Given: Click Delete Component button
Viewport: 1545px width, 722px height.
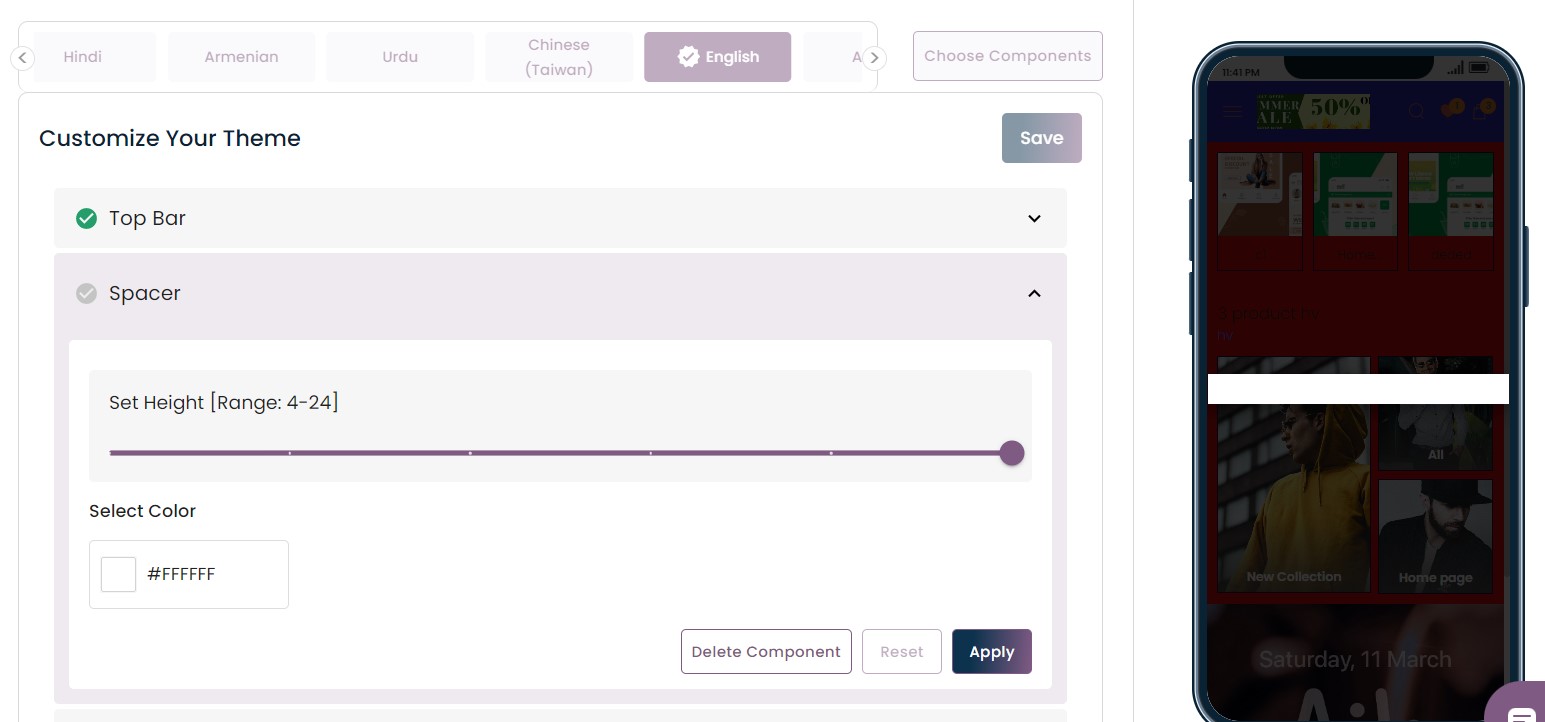Looking at the screenshot, I should coord(766,652).
